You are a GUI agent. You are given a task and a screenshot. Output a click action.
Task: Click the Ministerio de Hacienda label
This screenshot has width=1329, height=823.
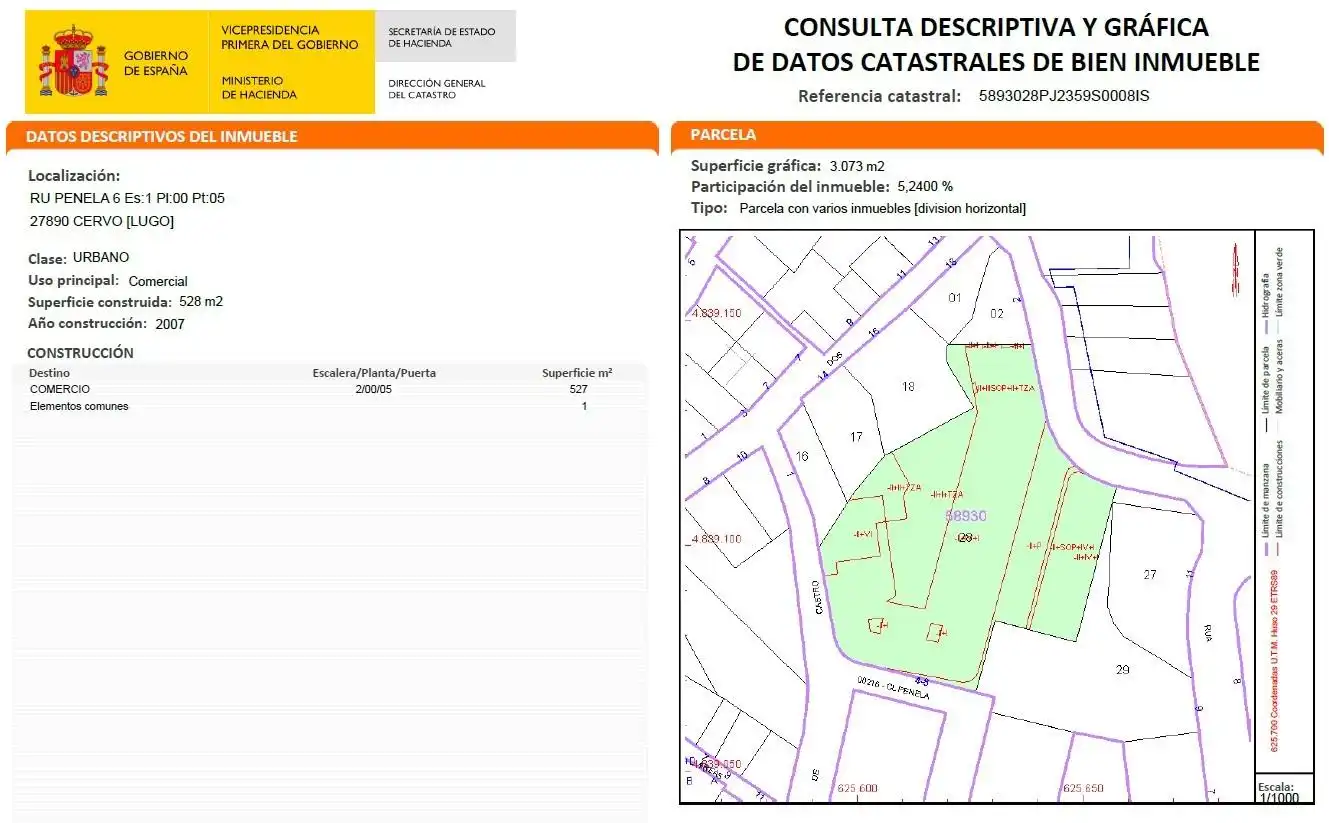(259, 88)
